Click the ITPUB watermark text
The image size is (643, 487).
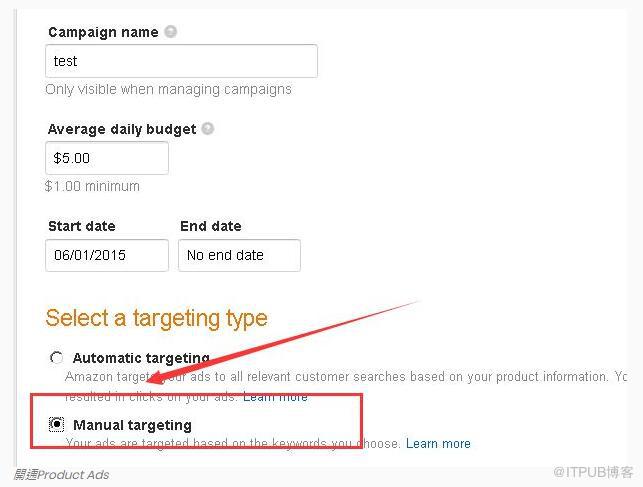tap(593, 472)
